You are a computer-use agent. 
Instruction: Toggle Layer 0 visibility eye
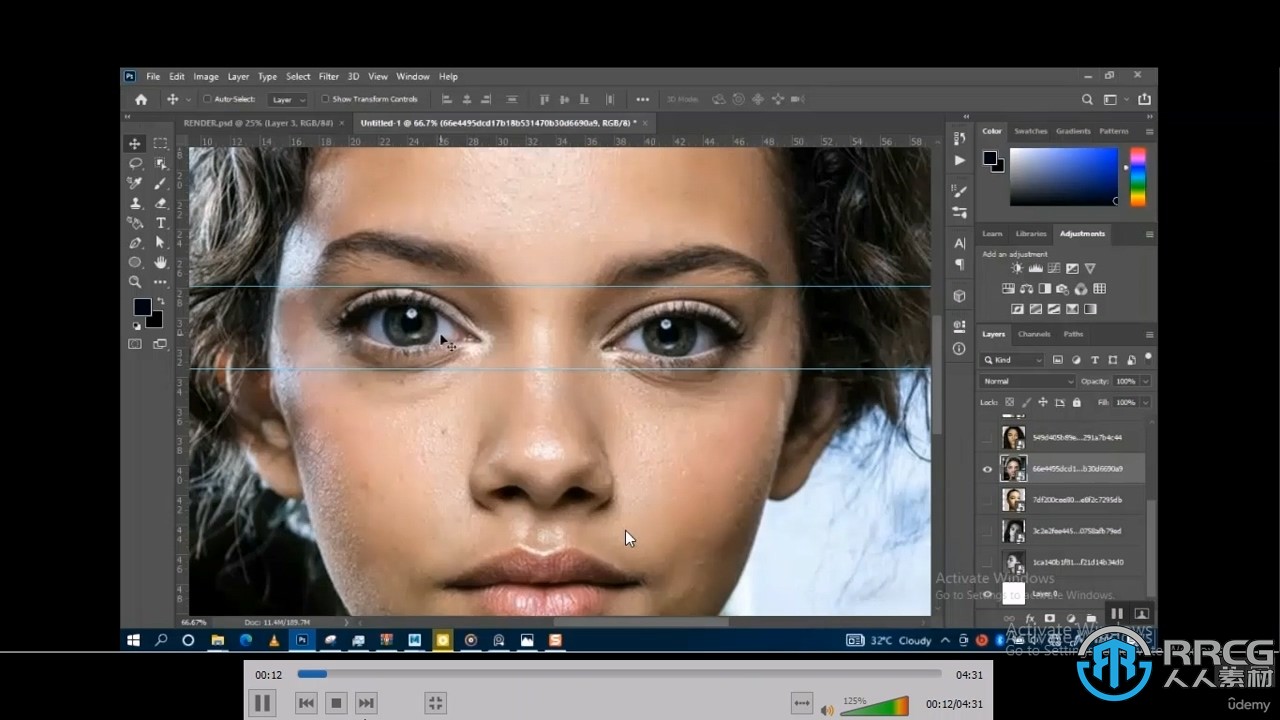pos(988,594)
